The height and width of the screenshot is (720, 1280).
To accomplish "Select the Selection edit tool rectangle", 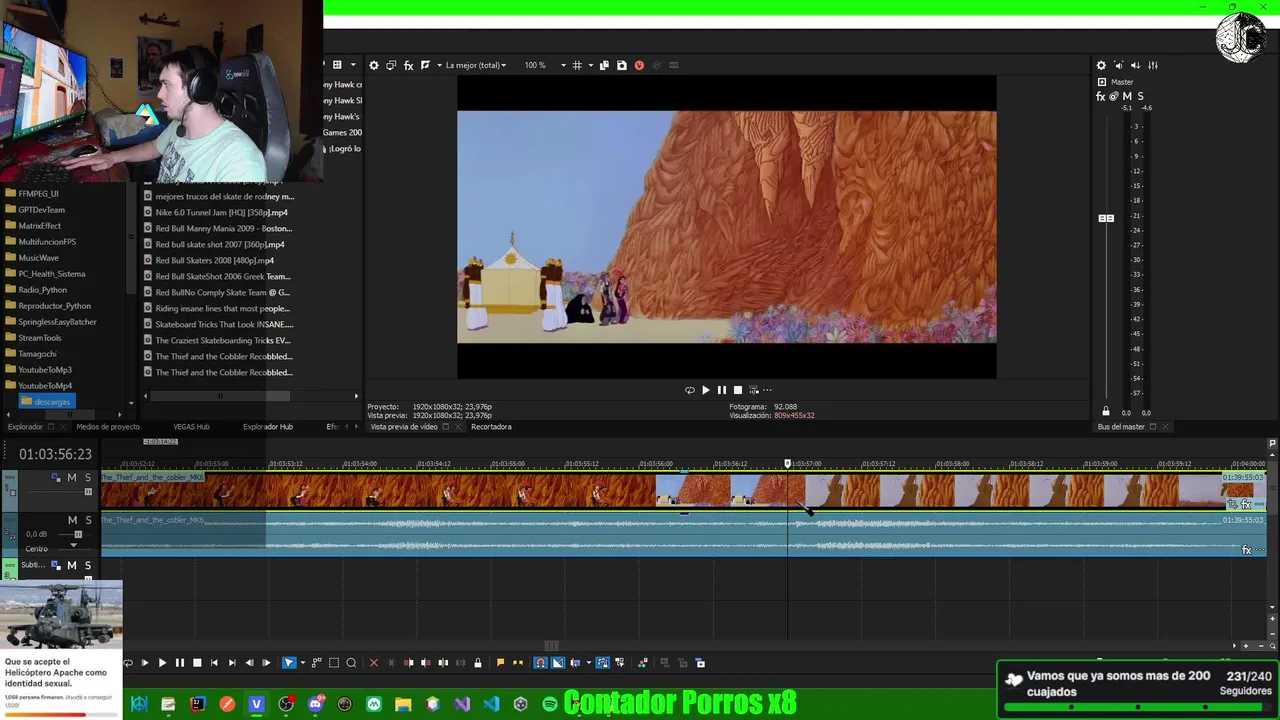I will coord(334,663).
